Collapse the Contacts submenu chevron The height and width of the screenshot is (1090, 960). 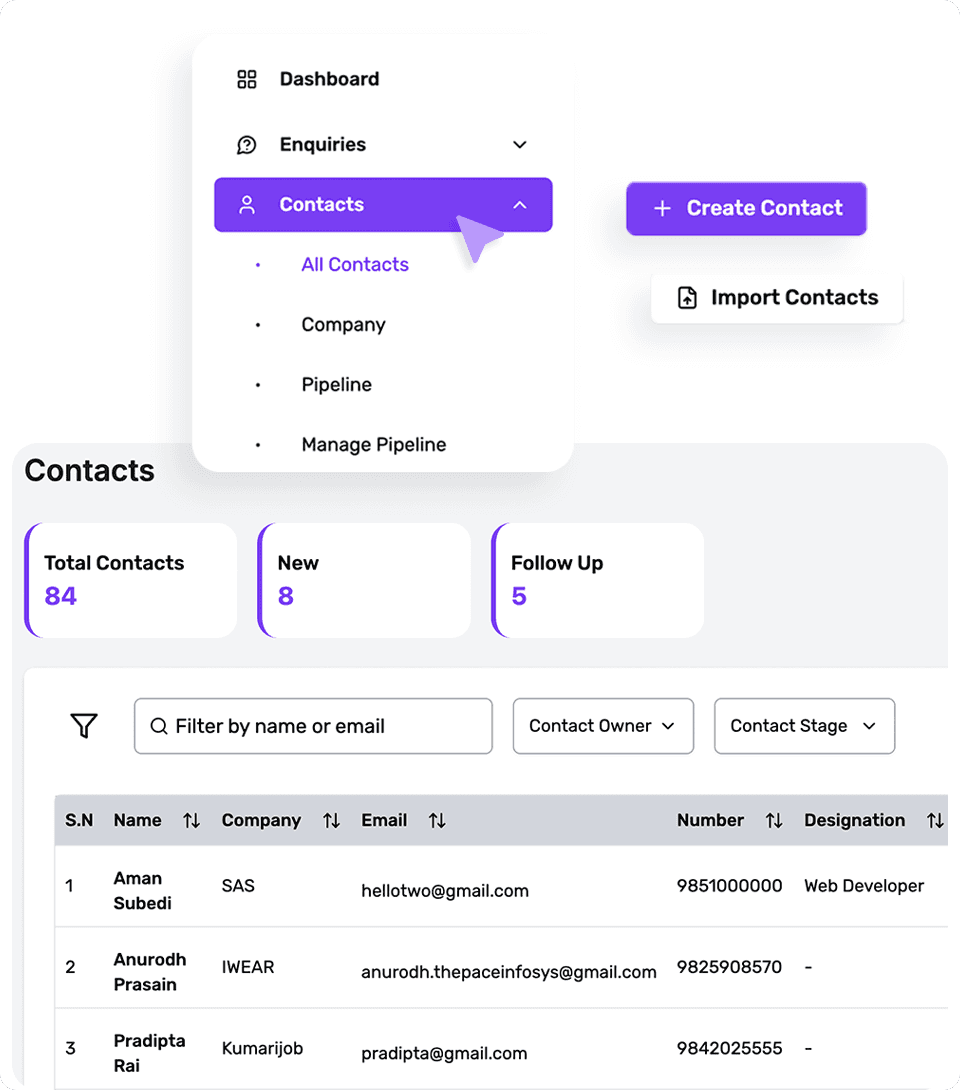pos(519,204)
